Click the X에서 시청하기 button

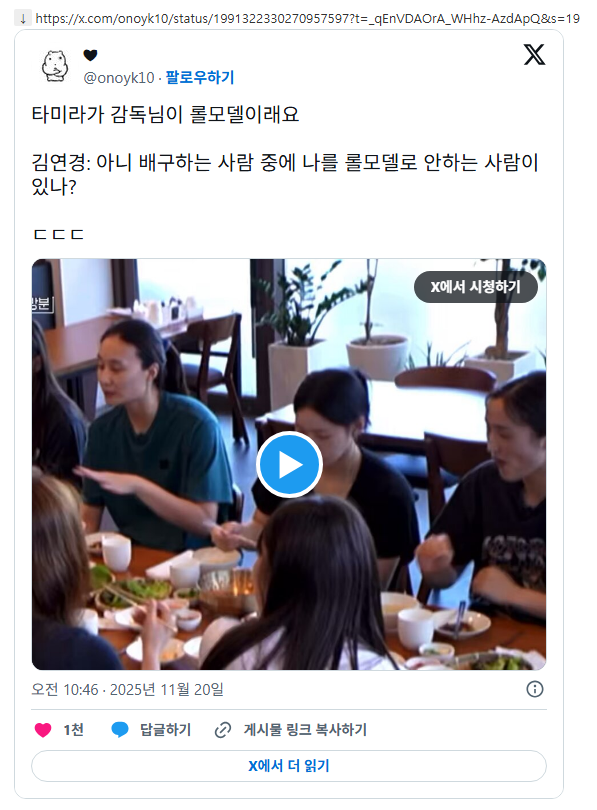(476, 287)
